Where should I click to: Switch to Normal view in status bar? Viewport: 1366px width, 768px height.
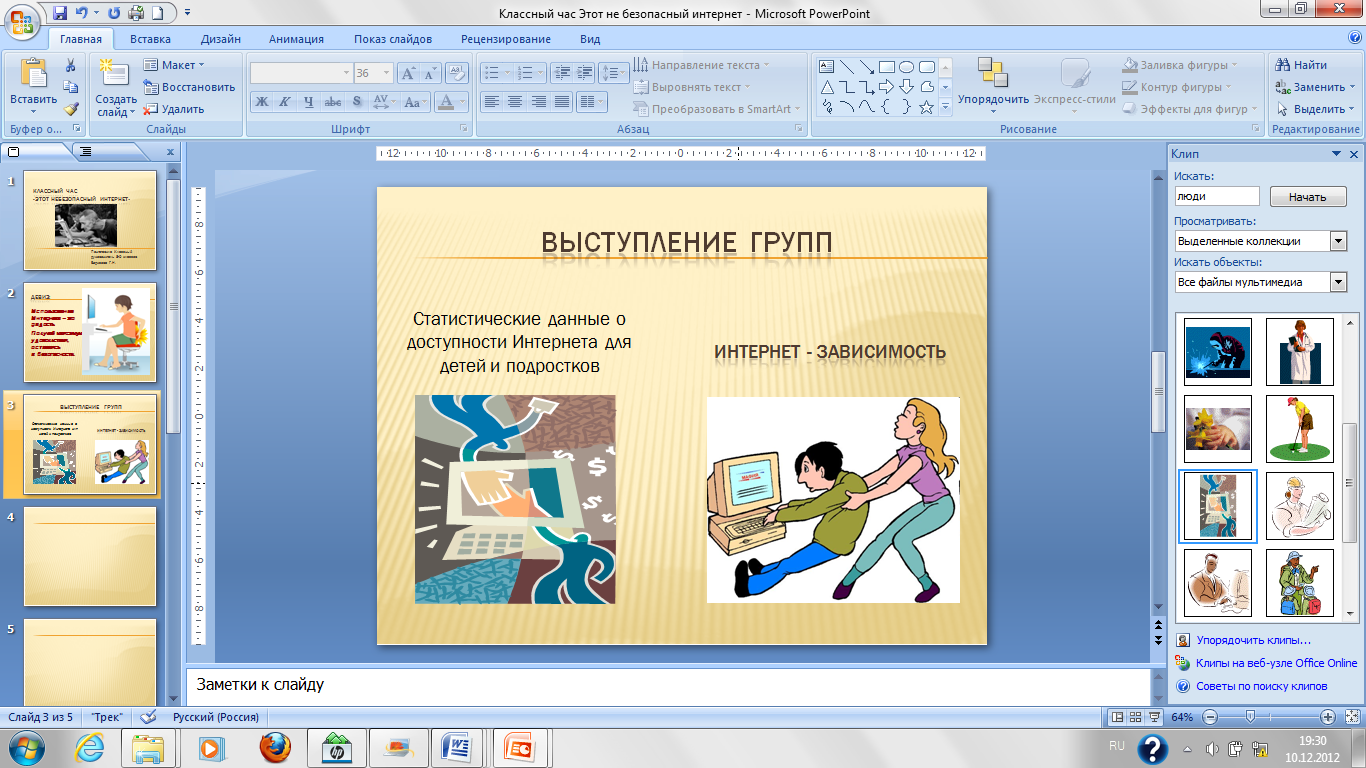coord(1117,717)
